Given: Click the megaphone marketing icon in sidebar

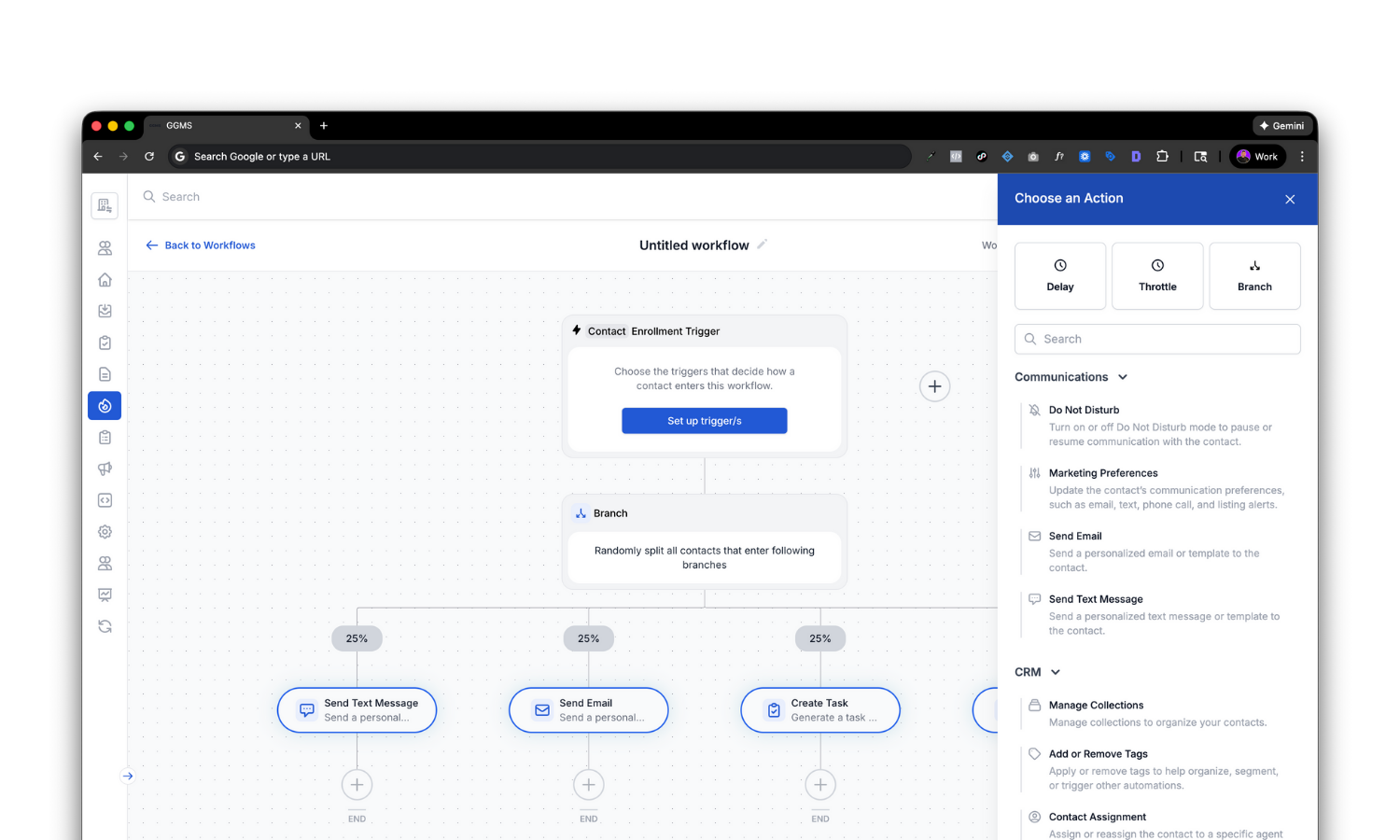Looking at the screenshot, I should 105,469.
